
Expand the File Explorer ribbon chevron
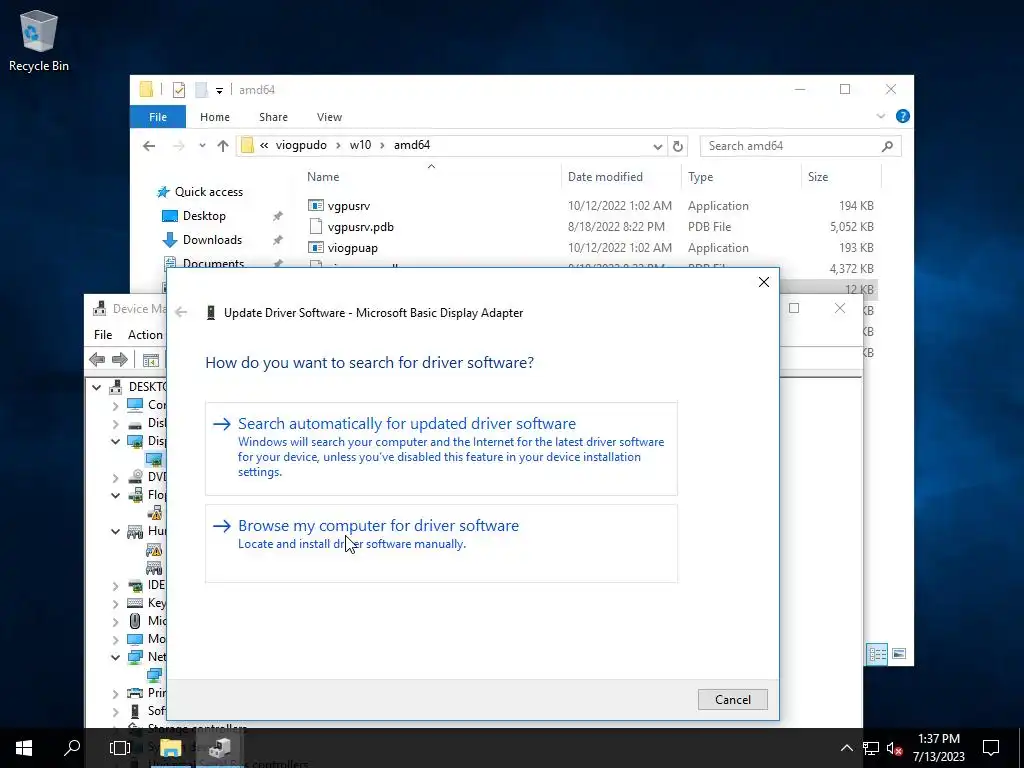click(x=880, y=116)
